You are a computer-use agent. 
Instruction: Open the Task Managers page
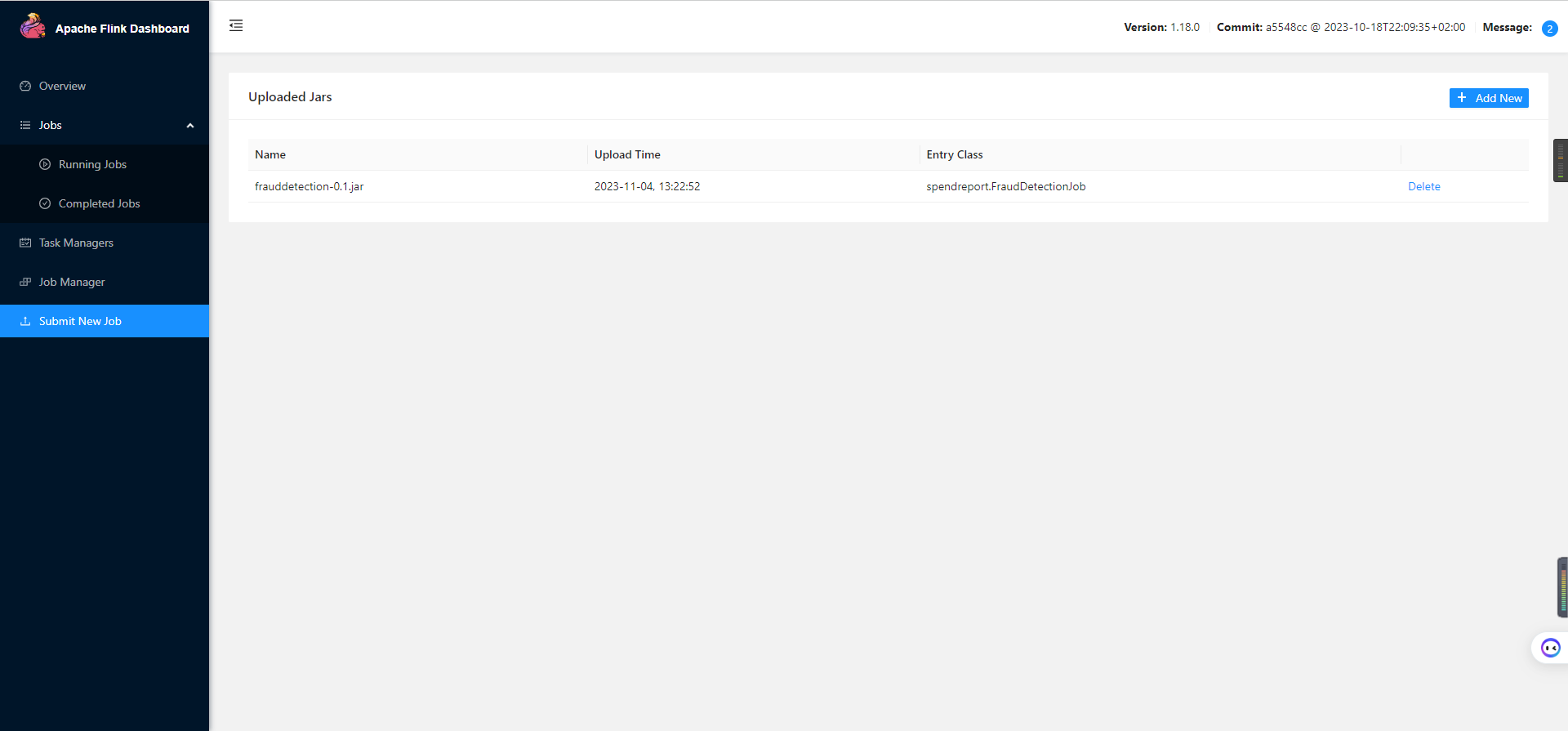pos(105,243)
